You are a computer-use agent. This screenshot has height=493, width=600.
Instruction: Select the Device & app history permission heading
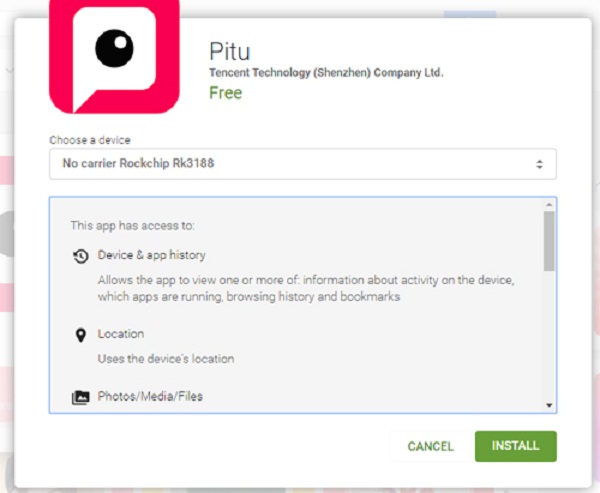click(152, 255)
